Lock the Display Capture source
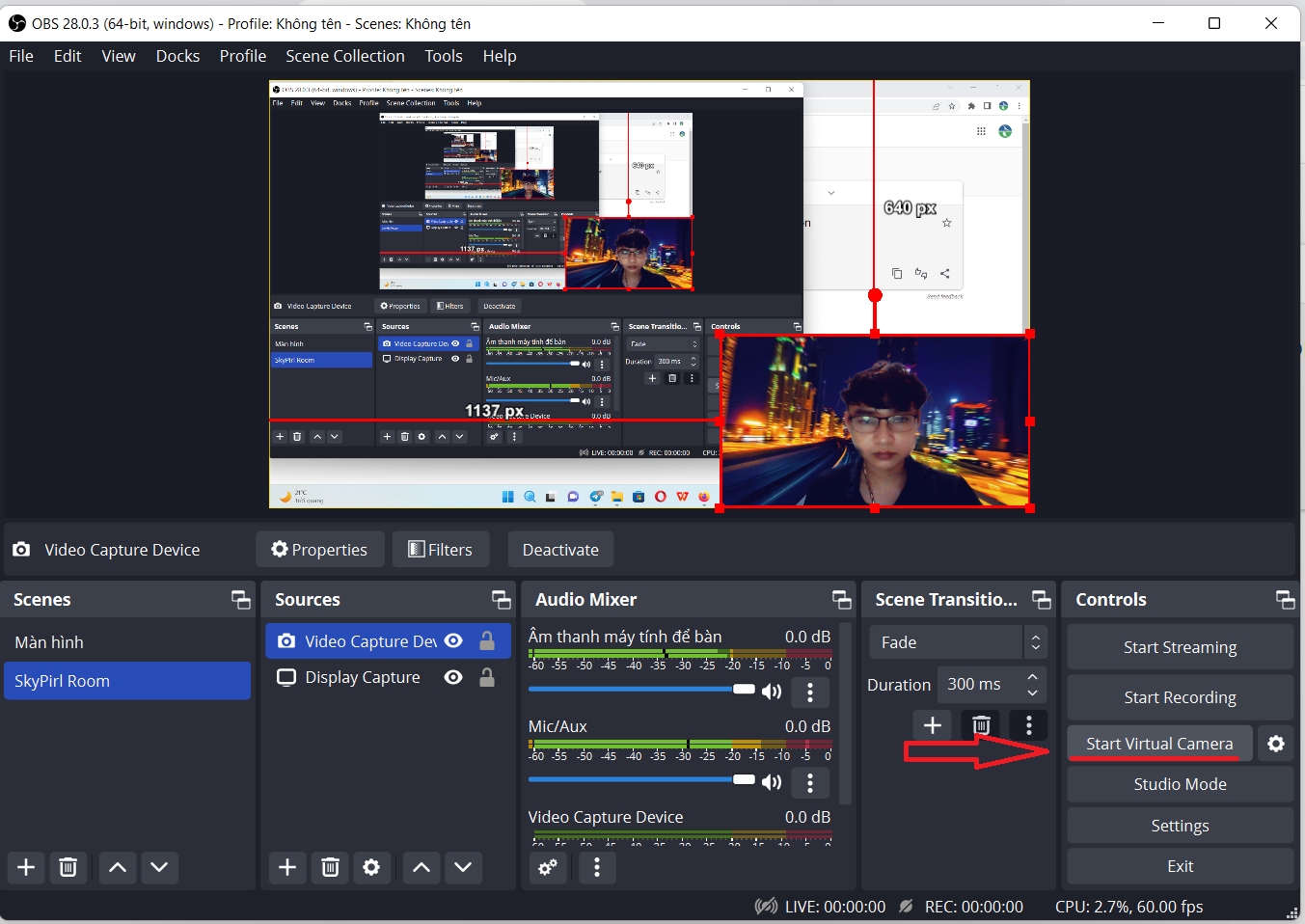Viewport: 1305px width, 924px height. (487, 677)
